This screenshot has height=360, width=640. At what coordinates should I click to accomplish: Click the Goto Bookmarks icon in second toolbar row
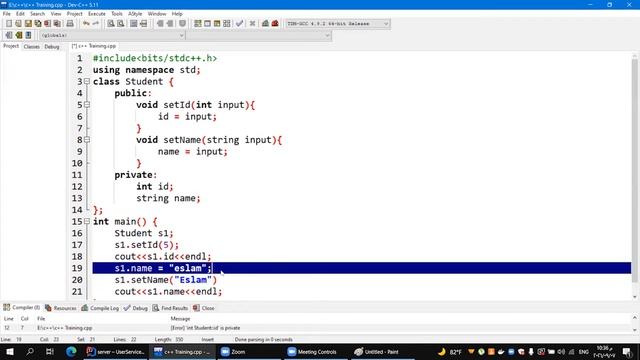(x=28, y=35)
